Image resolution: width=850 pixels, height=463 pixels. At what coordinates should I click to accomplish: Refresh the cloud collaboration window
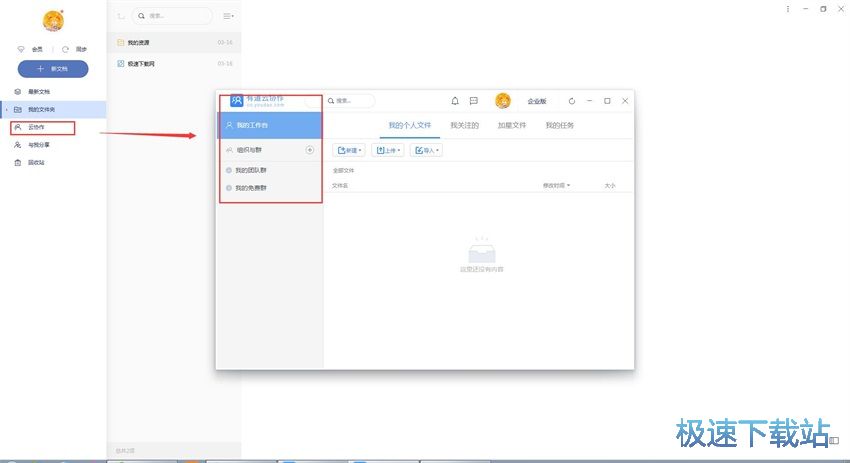pyautogui.click(x=571, y=101)
